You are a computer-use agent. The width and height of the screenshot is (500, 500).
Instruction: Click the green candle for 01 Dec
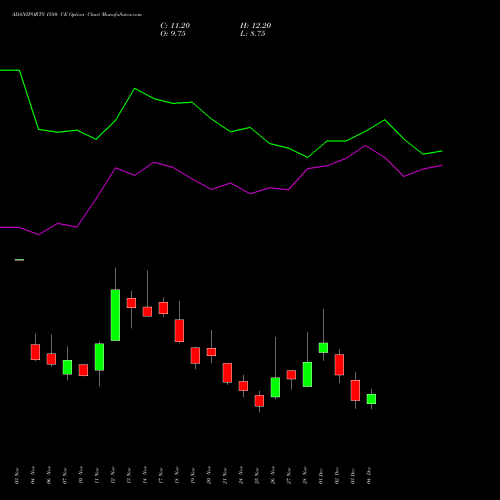pyautogui.click(x=323, y=348)
